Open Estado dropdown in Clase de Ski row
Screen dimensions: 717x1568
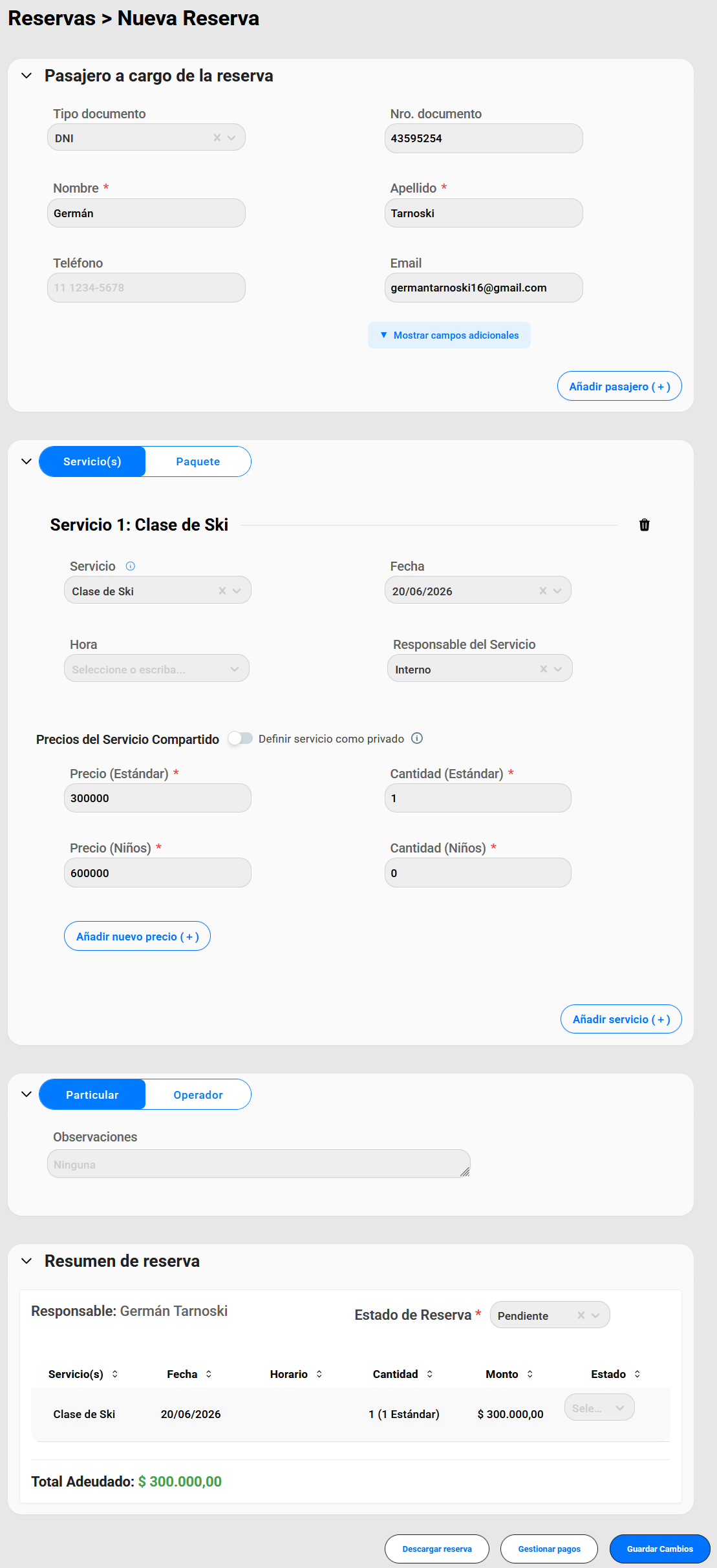click(x=599, y=1408)
